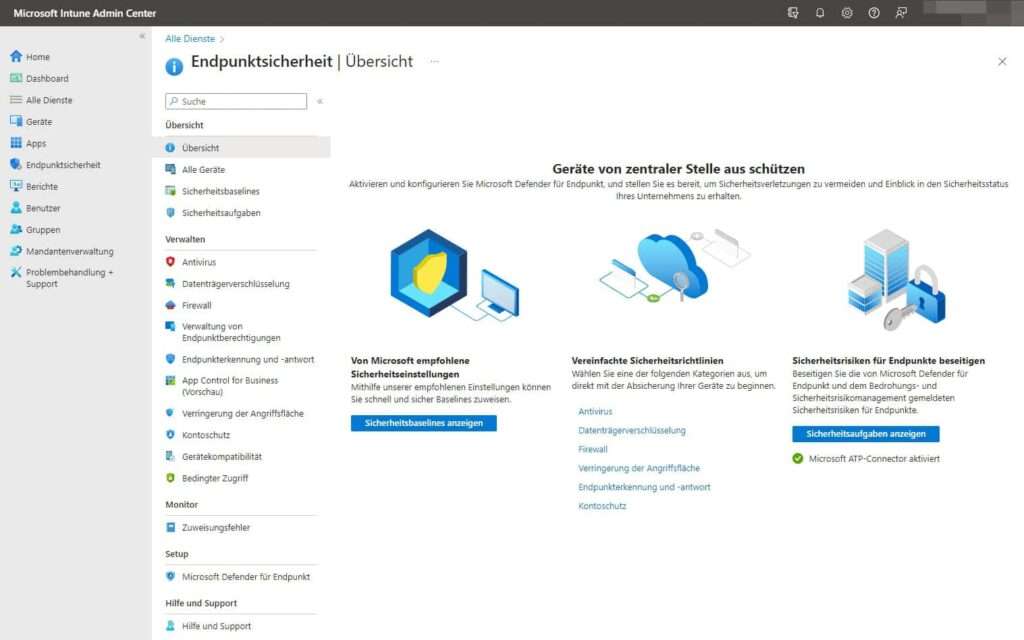Collapse the secondary menu via double chevron
Screen dimensions: 1024x640
point(320,101)
